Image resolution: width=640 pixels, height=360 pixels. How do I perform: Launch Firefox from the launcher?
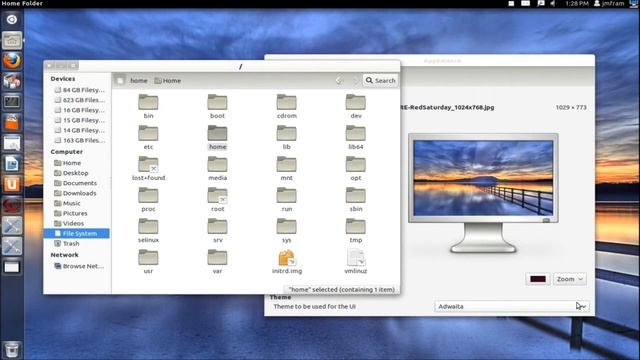coord(12,61)
